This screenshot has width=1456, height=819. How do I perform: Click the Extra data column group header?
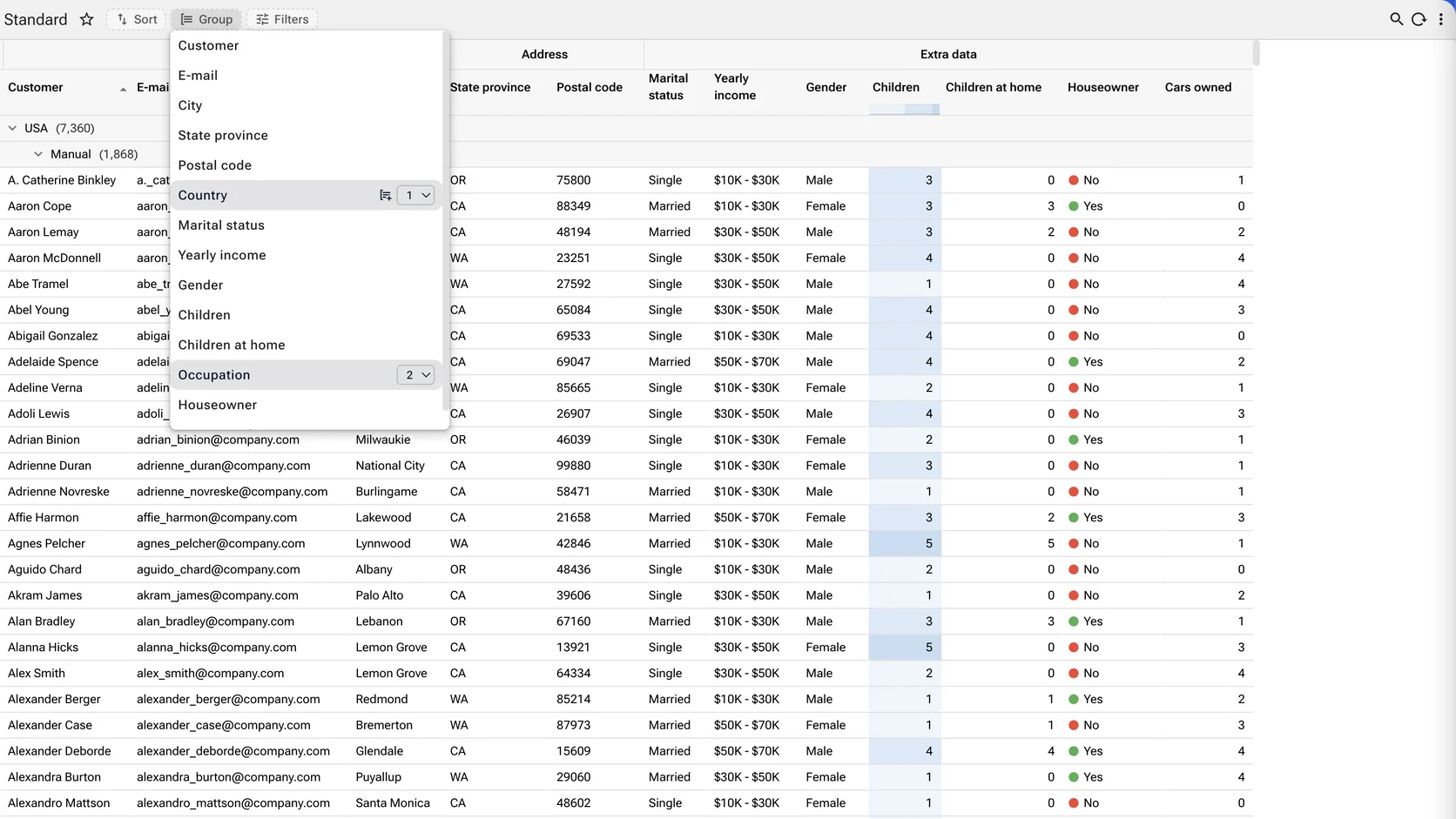coord(948,54)
